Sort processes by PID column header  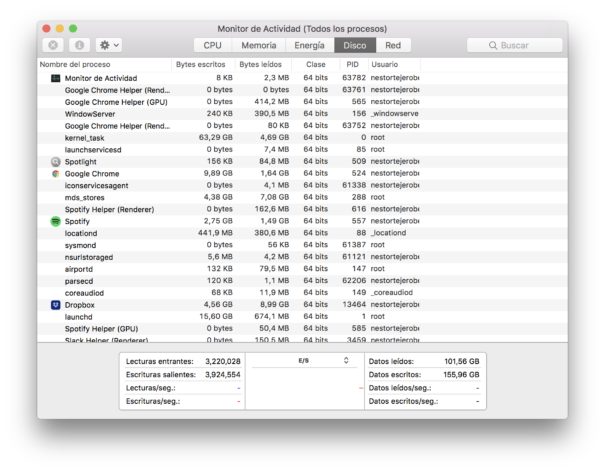click(352, 64)
